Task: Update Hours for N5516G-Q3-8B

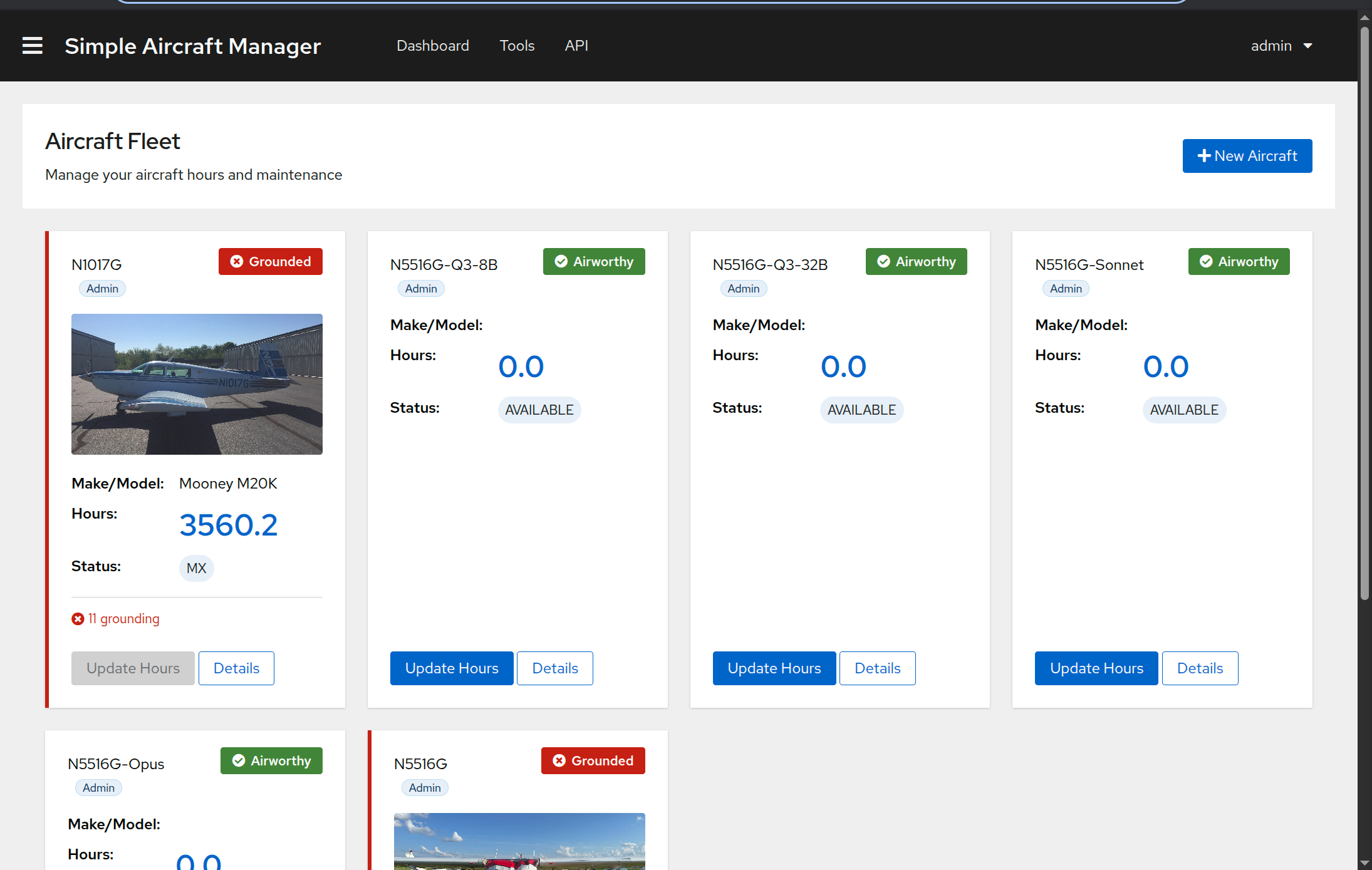Action: [x=451, y=668]
